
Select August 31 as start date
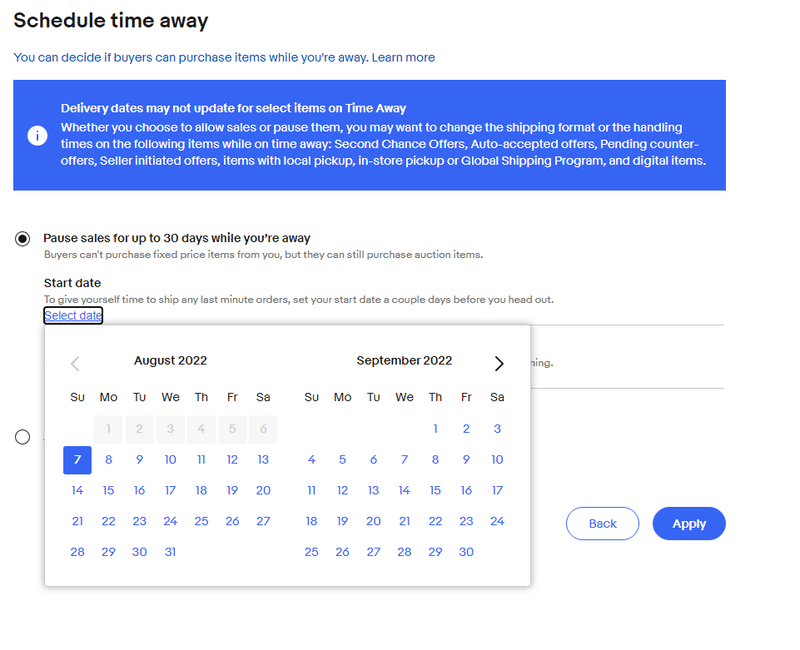[x=171, y=553]
